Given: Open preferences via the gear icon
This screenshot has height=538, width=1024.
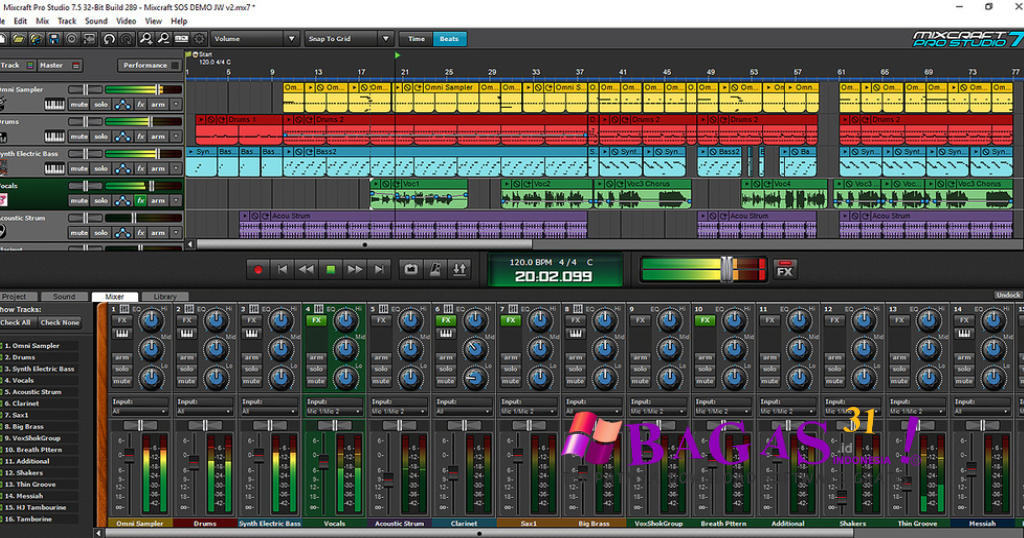Looking at the screenshot, I should 199,39.
